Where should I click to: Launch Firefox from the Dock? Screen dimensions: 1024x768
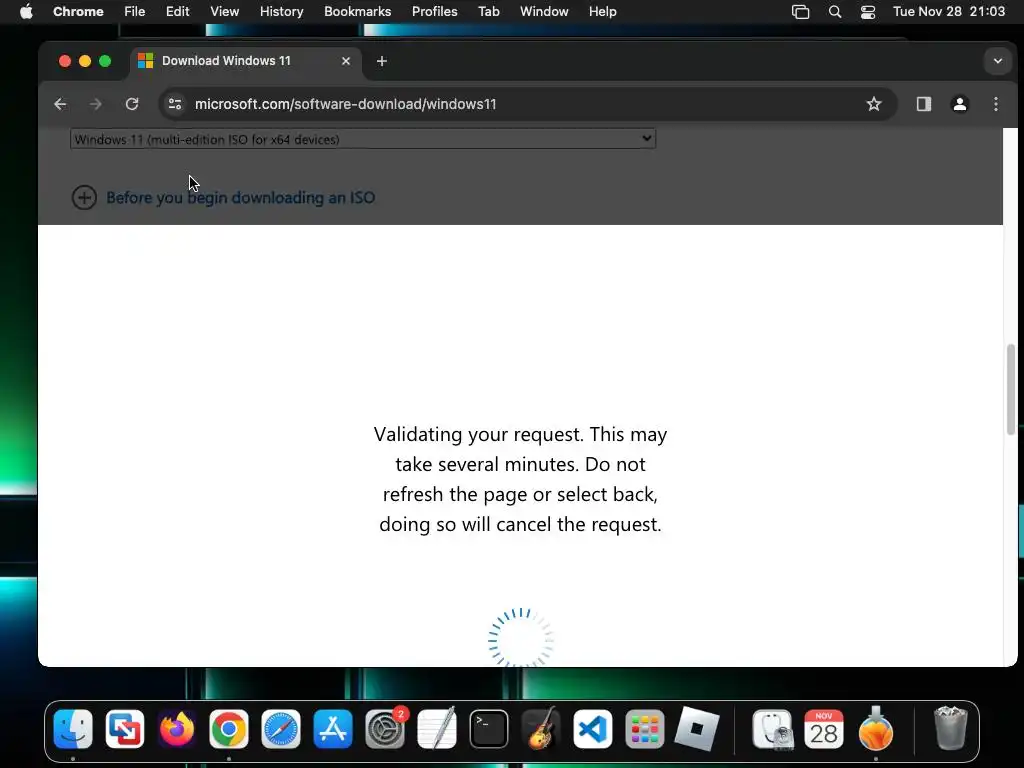(x=176, y=729)
